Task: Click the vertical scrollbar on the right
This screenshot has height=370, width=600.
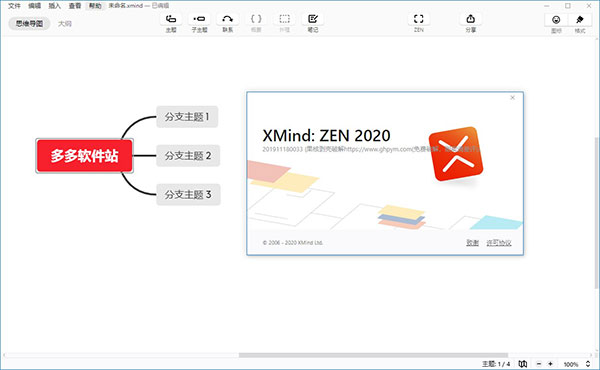Action: tap(597, 213)
